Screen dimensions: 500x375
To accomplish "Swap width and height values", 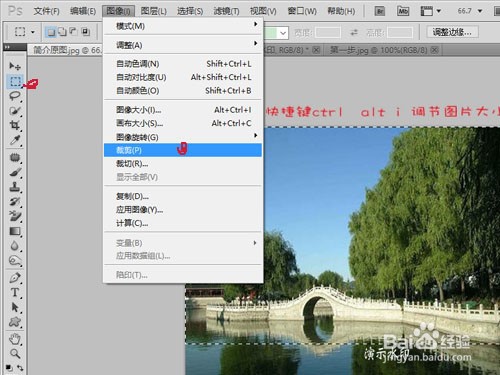I will tap(354, 32).
